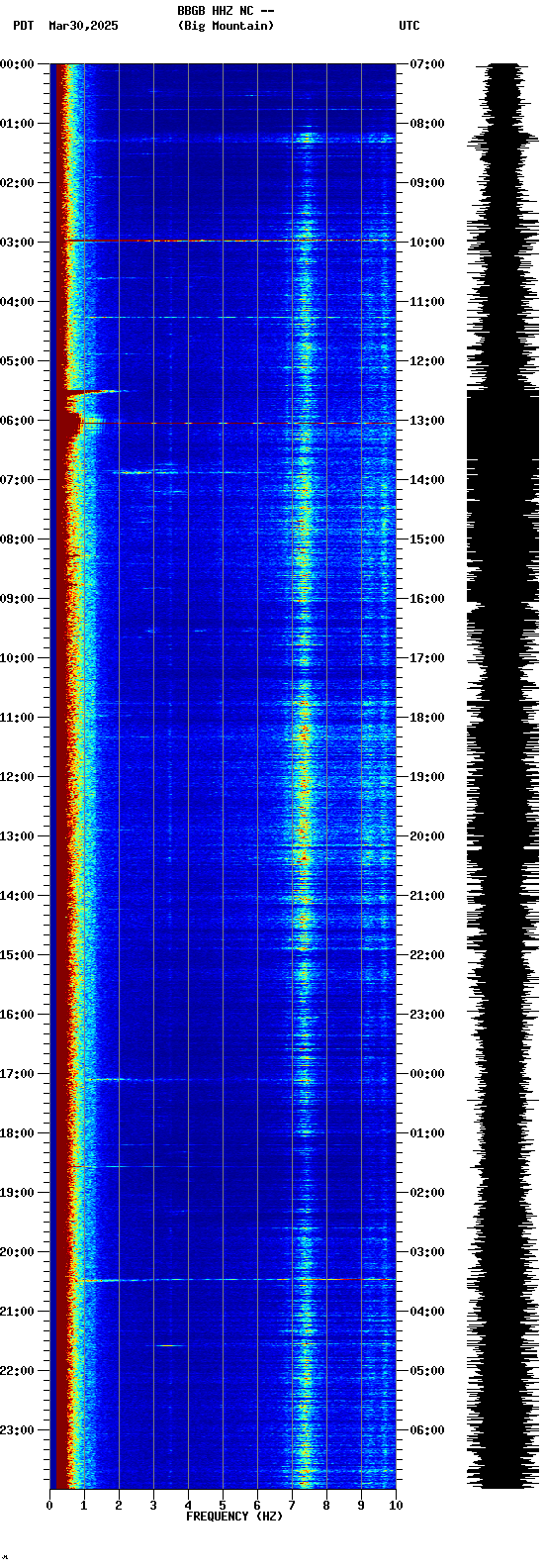This screenshot has width=546, height=1568.
Task: Click the PDT axis label '12:00'
Action: click(x=17, y=777)
